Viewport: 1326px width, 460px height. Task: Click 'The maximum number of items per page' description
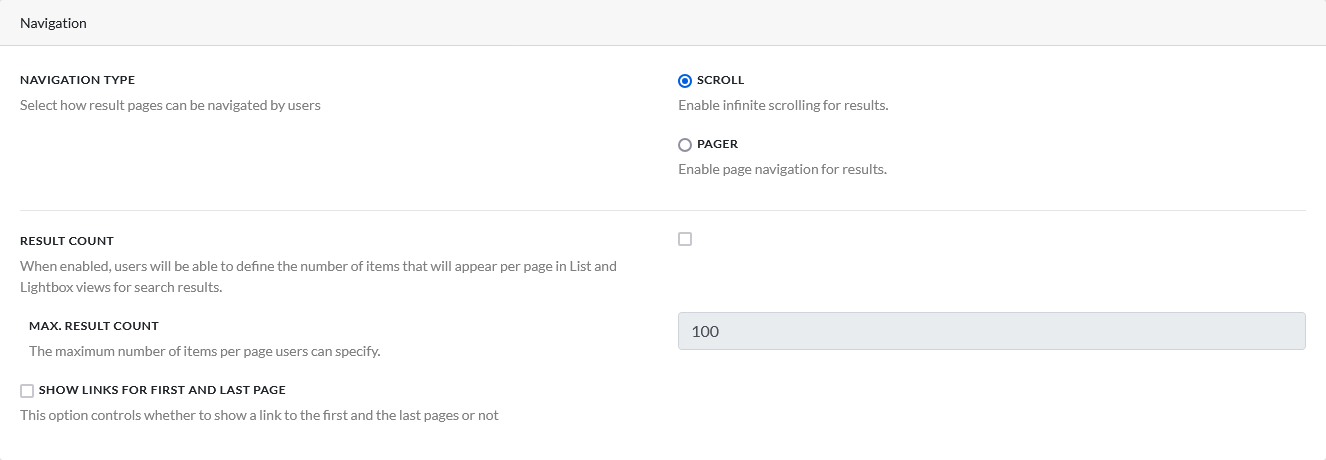204,351
